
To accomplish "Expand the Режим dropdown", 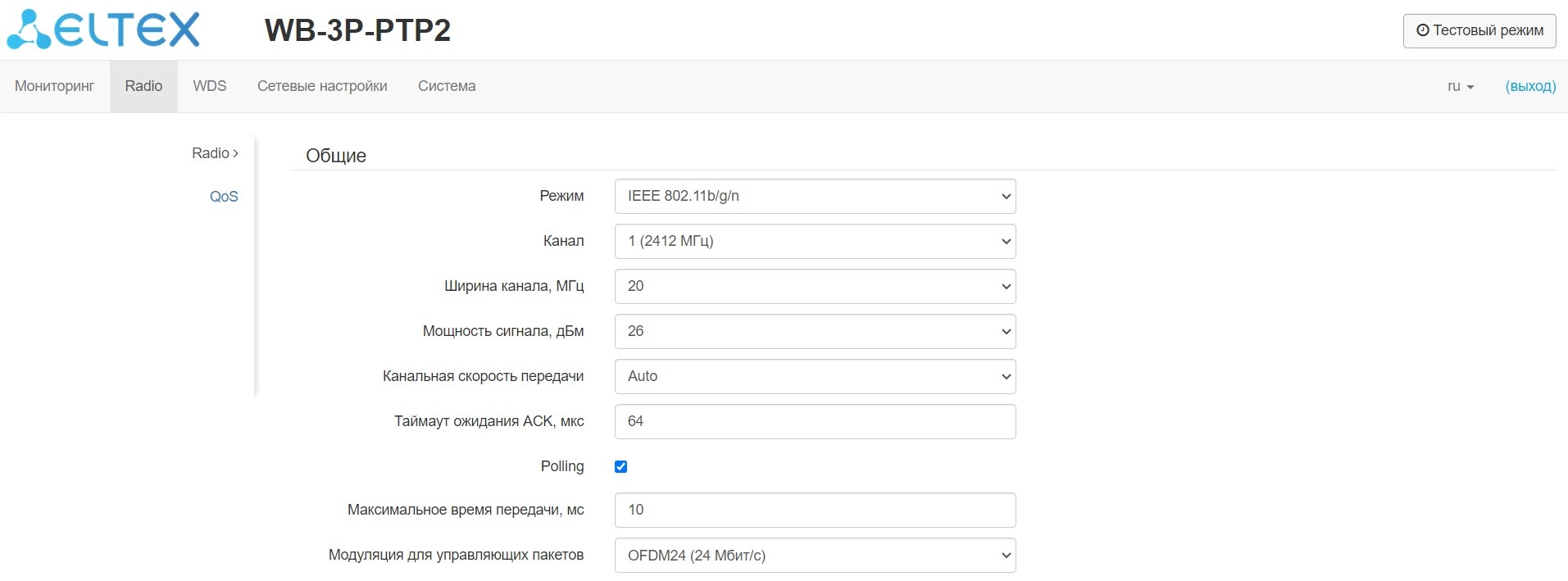I will (815, 197).
